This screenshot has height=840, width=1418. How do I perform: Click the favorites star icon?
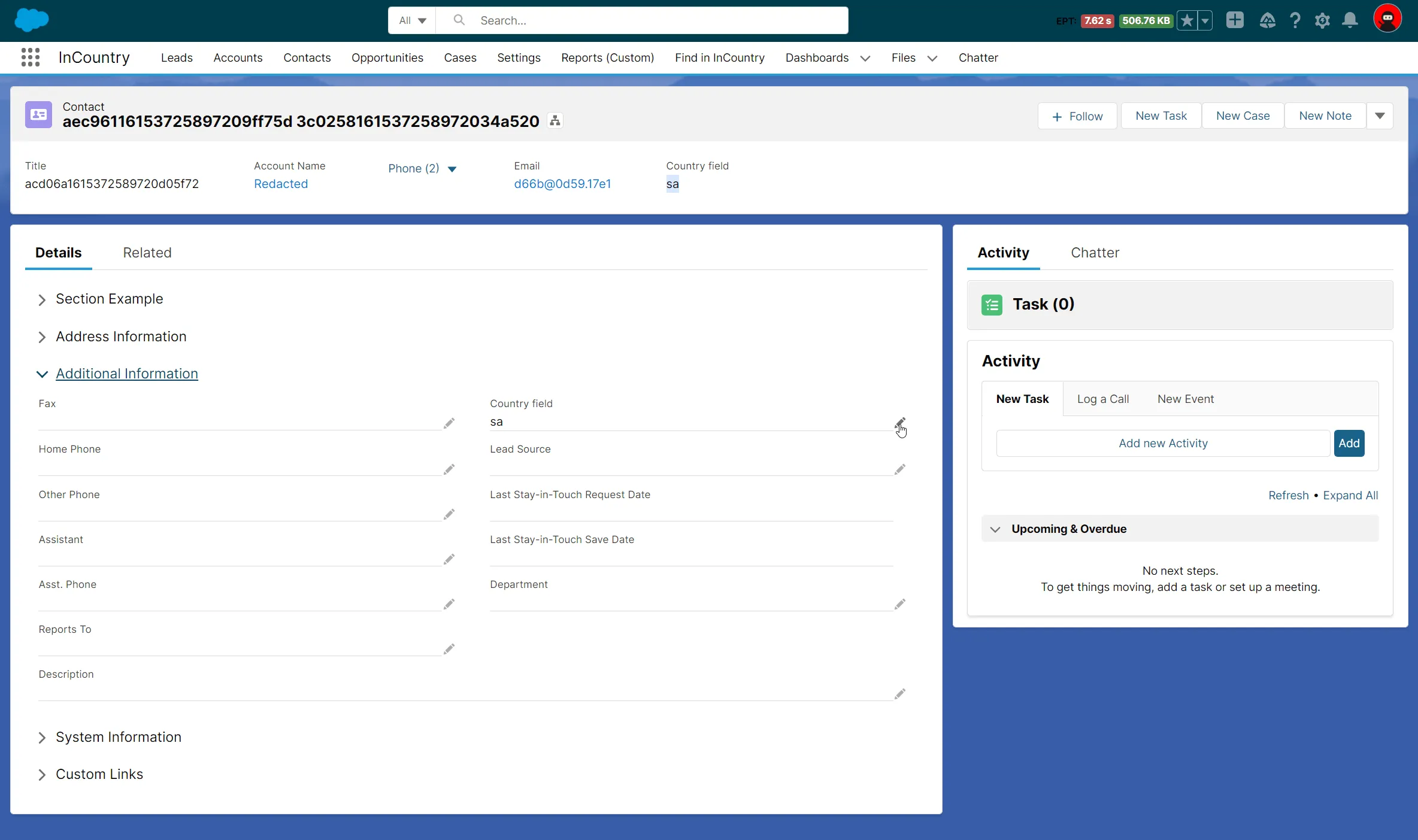[1186, 20]
